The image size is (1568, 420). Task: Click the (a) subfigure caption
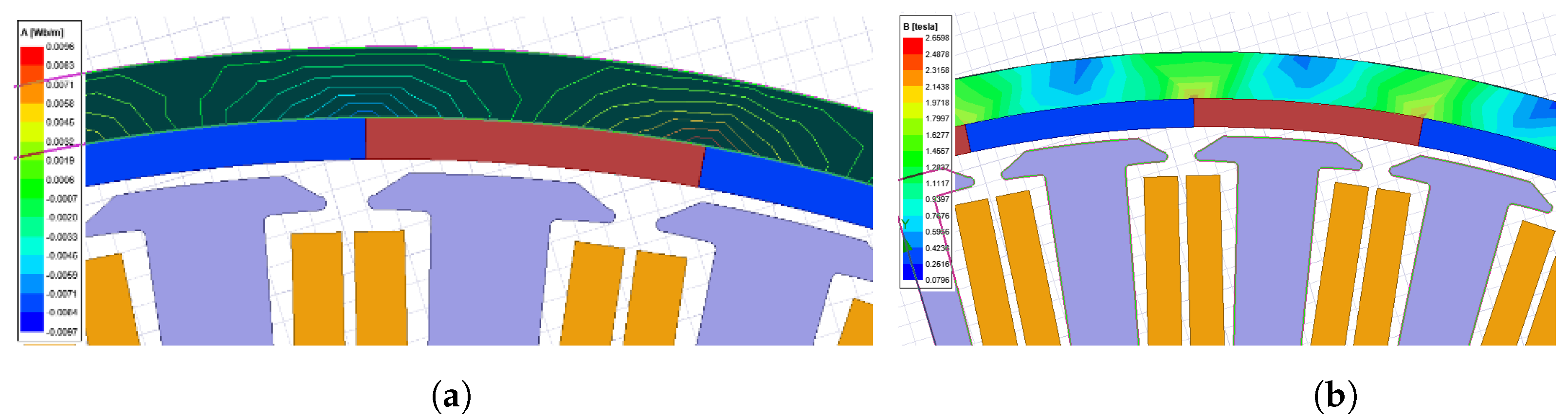click(451, 396)
